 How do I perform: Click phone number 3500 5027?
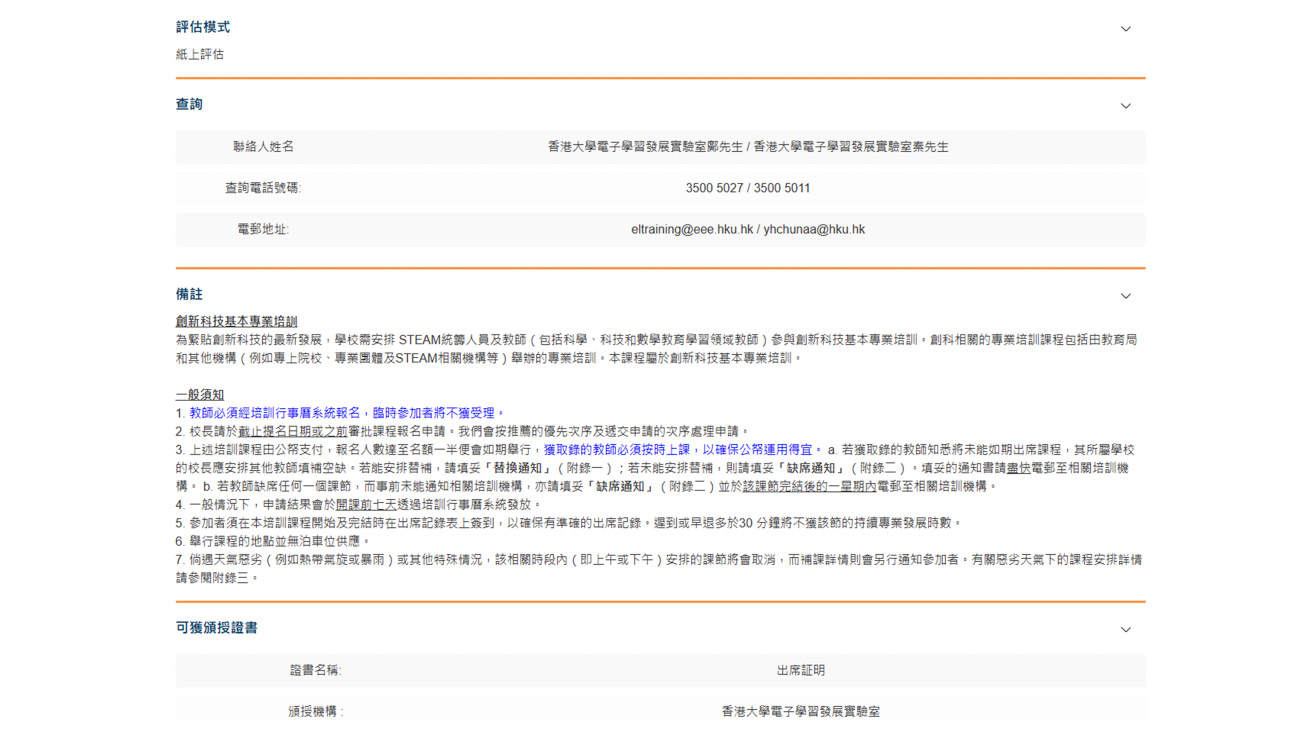click(713, 188)
